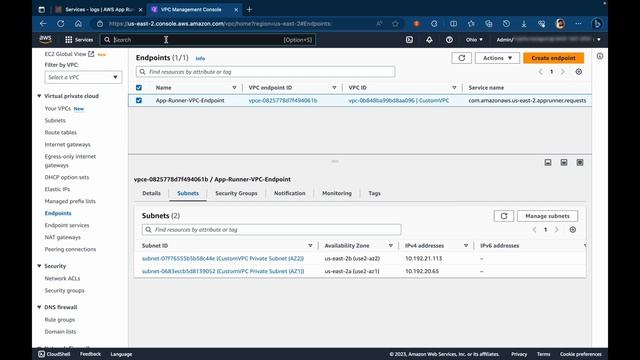The height and width of the screenshot is (360, 640).
Task: Open Cookie preferences in footer
Action: coord(581,354)
